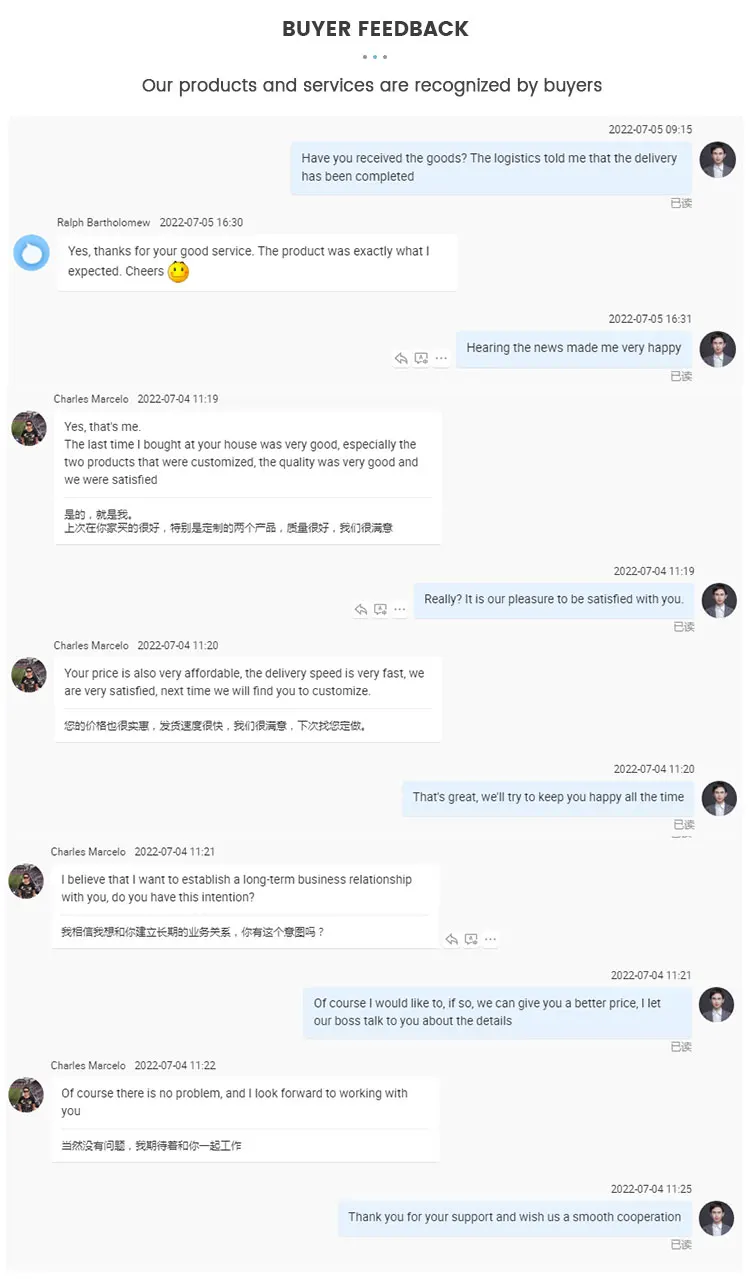Open more options dots beside "Really? It is our pleasure"

point(400,610)
